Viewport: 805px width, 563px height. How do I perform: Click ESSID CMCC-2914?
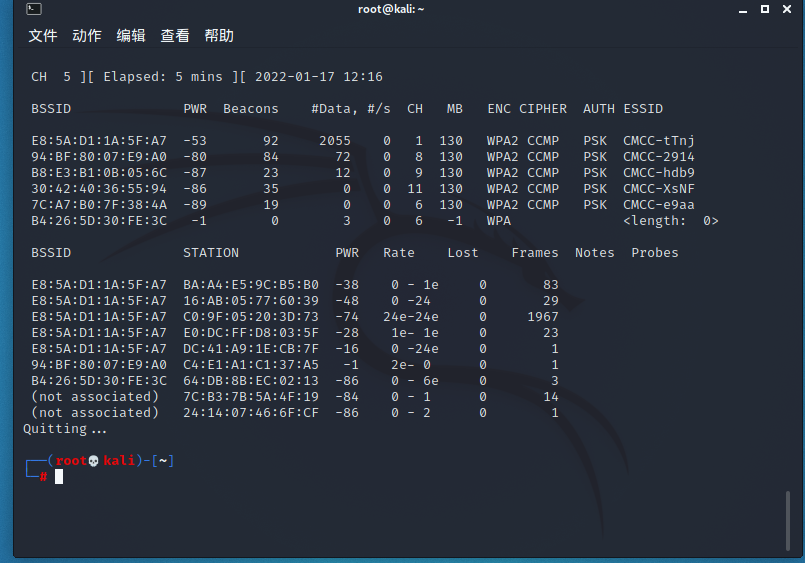(x=659, y=157)
